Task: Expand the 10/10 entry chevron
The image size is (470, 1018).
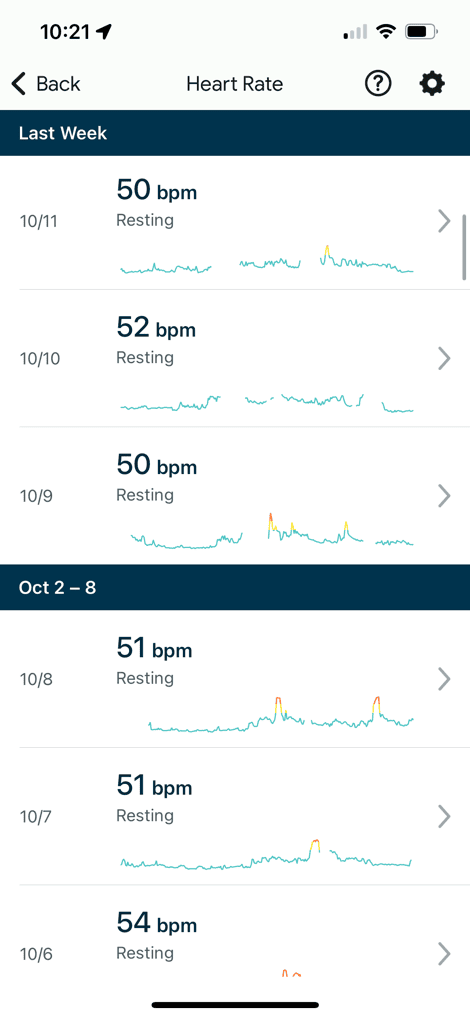Action: point(444,358)
